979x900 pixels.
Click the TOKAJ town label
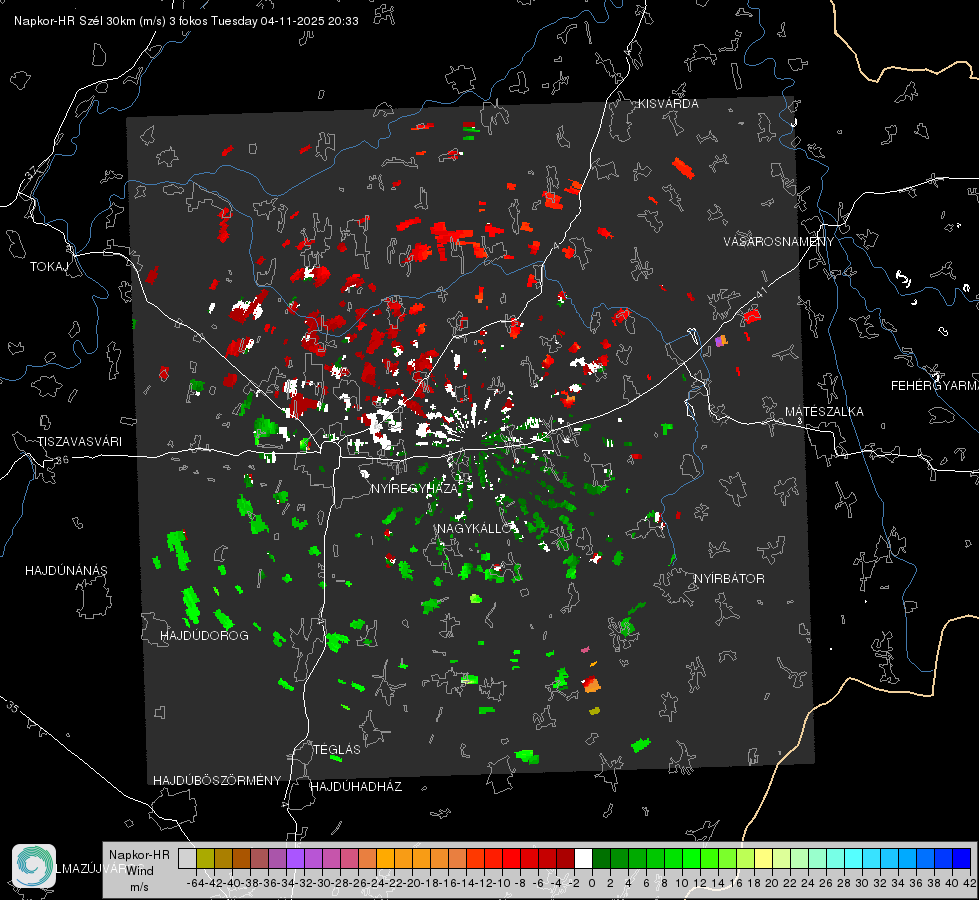49,267
